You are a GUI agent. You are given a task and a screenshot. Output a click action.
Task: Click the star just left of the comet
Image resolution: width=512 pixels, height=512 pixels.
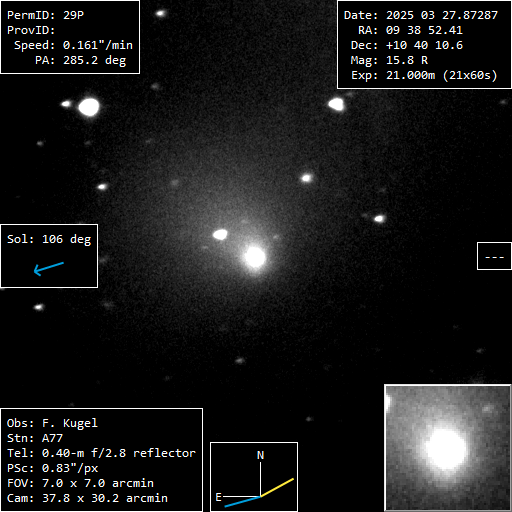click(220, 234)
